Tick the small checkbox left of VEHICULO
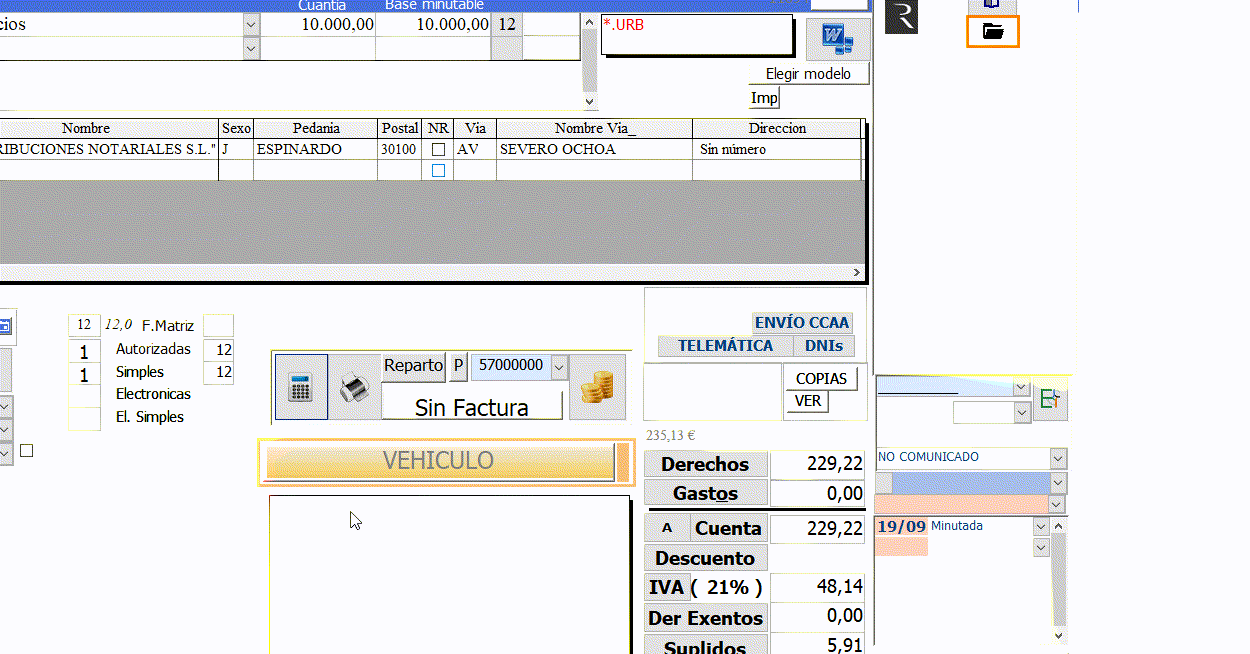1250x654 pixels. pyautogui.click(x=27, y=451)
